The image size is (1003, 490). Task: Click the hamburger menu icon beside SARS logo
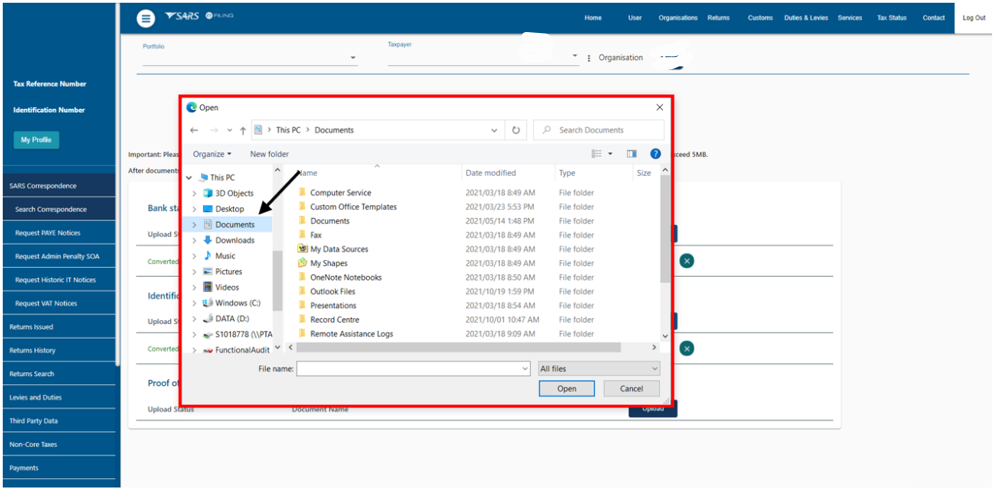[146, 18]
